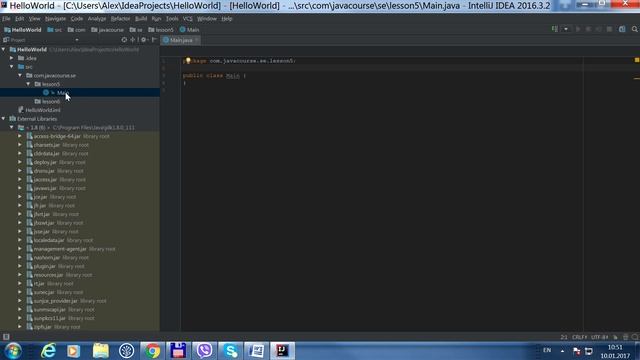The height and width of the screenshot is (360, 640).
Task: Open the Help menu
Action: pos(227,19)
